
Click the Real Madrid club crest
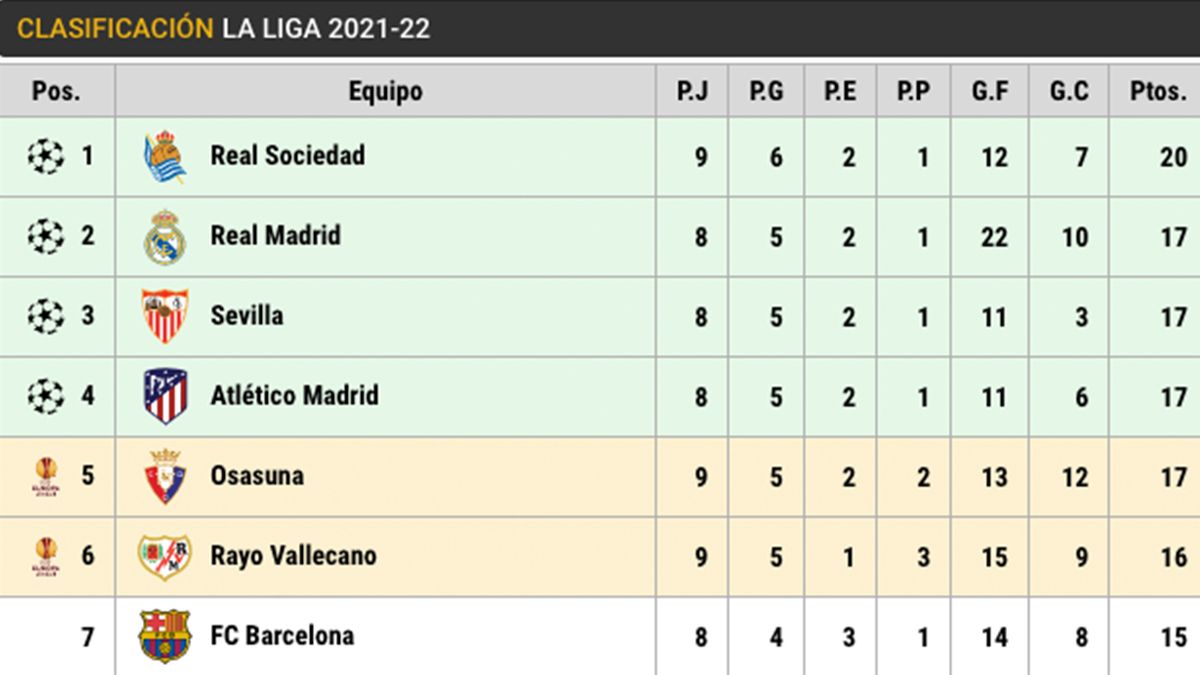(x=165, y=237)
